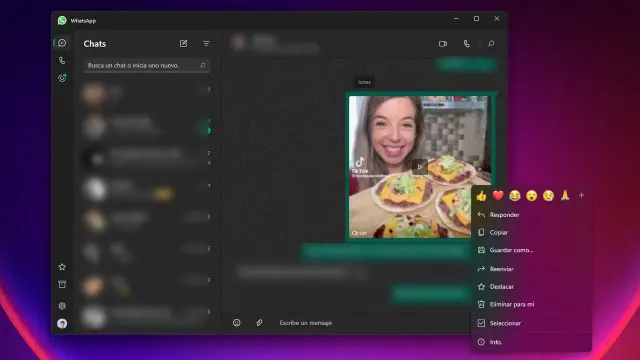
Task: Choose Reenviar in context menu
Action: click(532, 269)
